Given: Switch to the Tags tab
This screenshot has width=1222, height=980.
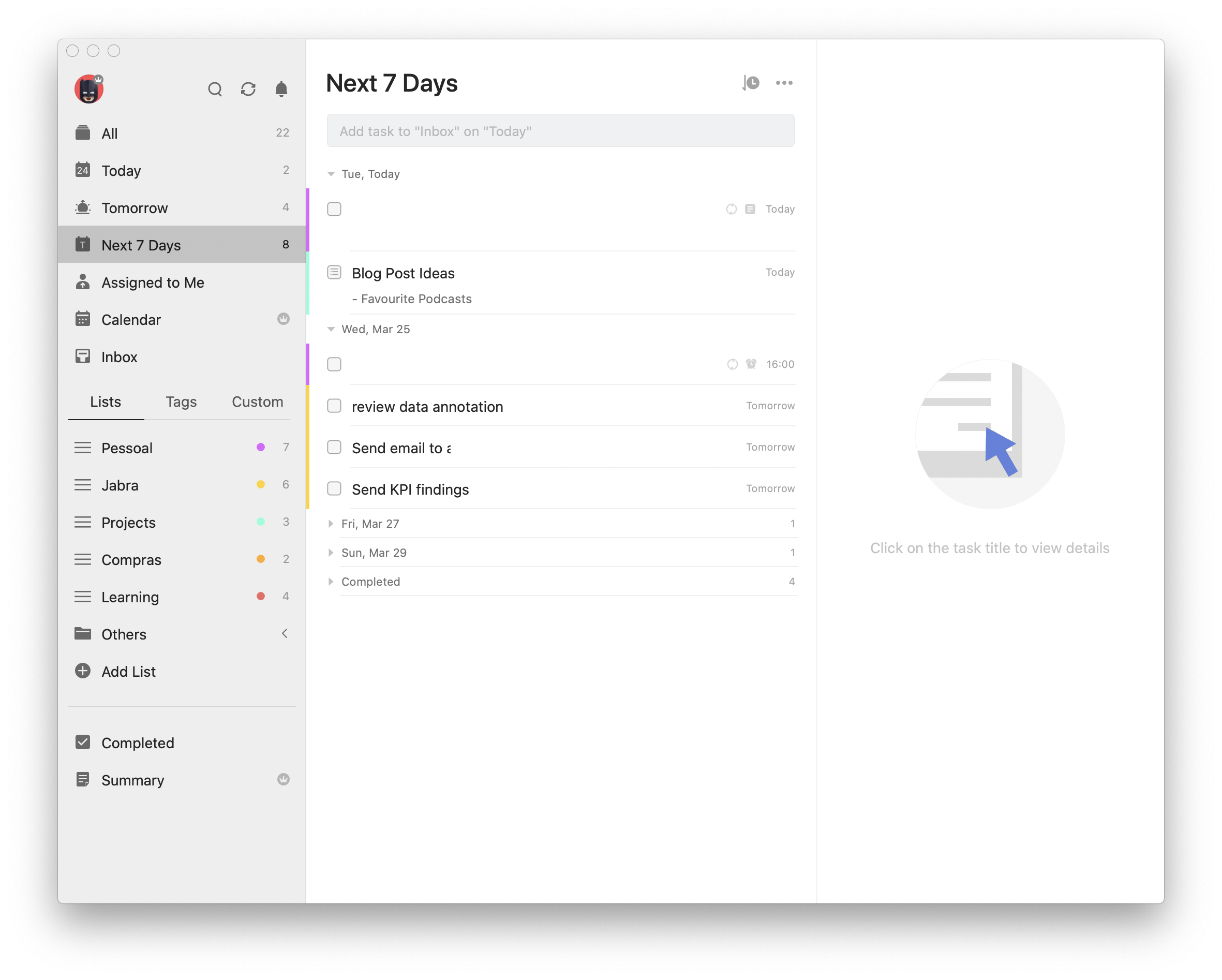Looking at the screenshot, I should 181,402.
